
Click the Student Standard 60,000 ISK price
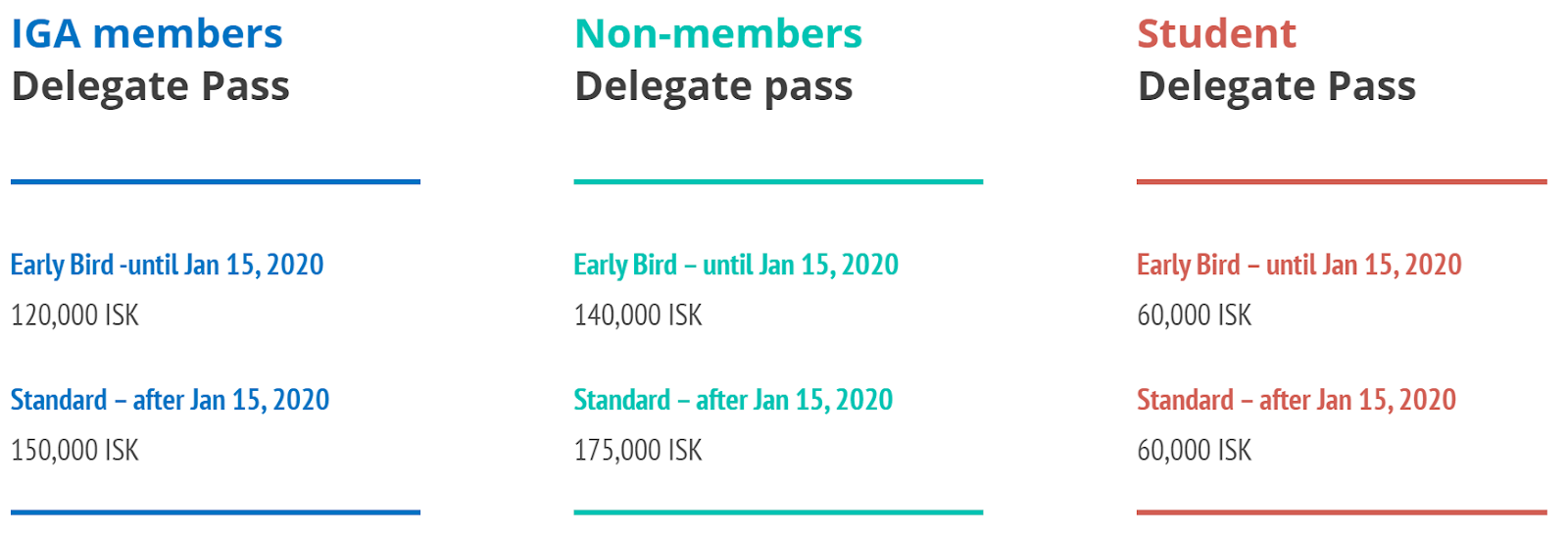tap(1194, 451)
